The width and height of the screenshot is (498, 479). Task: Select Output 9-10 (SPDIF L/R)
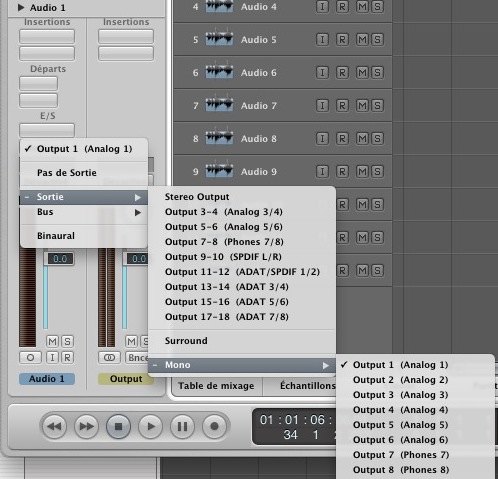point(242,257)
